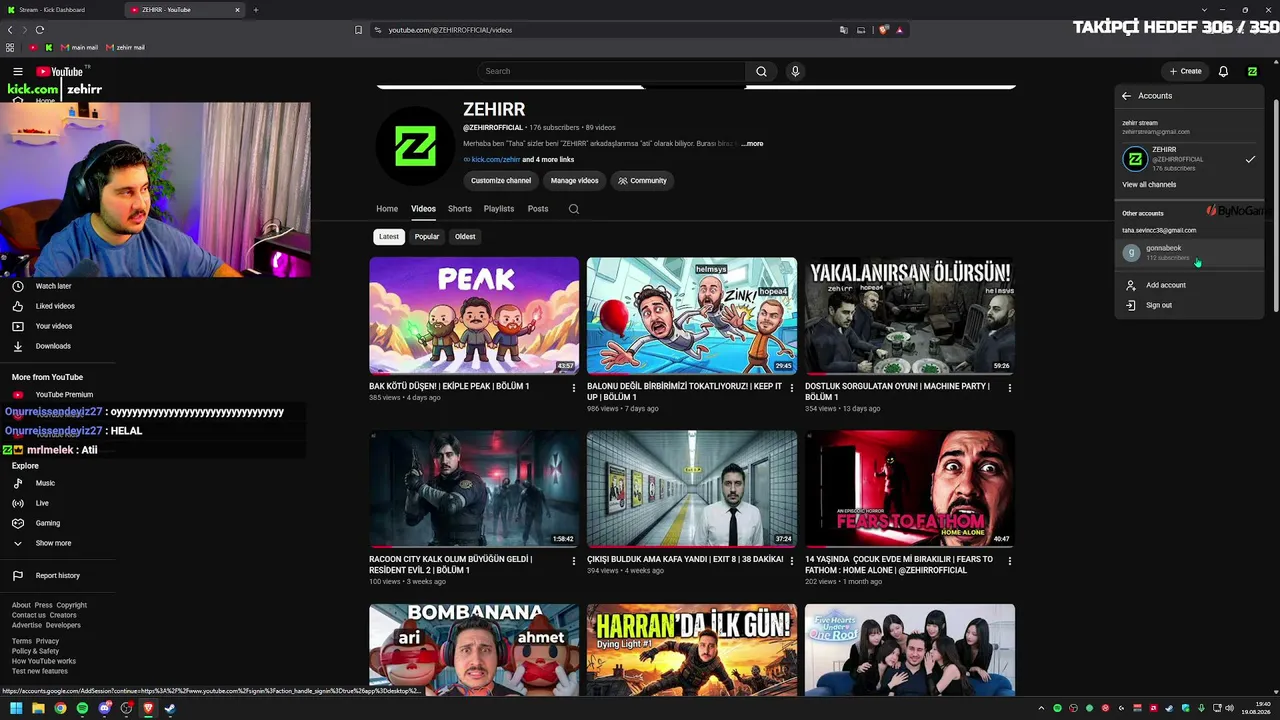Go back using the Accounts panel arrow
Image resolution: width=1280 pixels, height=720 pixels.
pyautogui.click(x=1126, y=96)
